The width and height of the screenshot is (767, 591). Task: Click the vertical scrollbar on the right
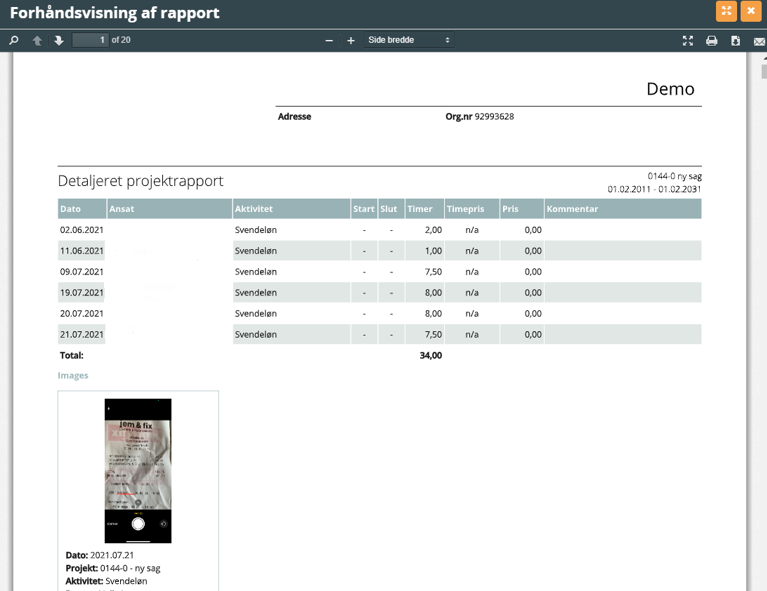tap(762, 300)
